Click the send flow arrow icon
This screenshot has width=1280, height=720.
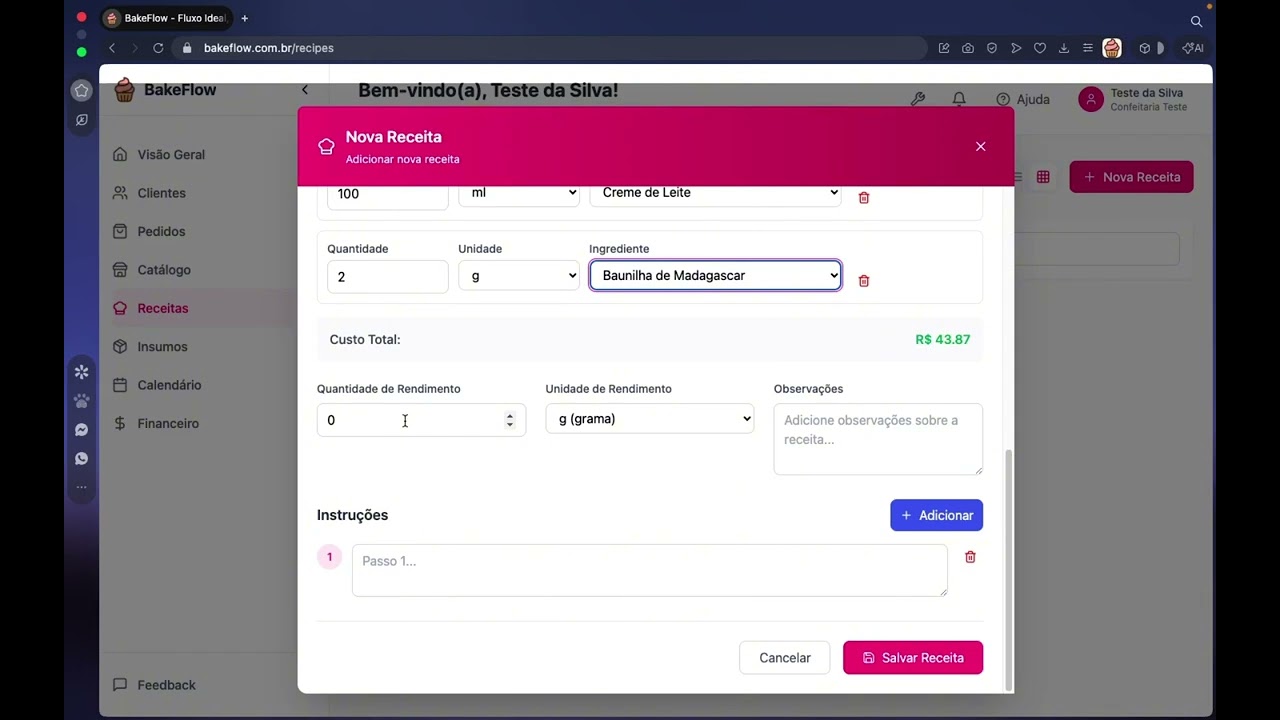[1016, 48]
